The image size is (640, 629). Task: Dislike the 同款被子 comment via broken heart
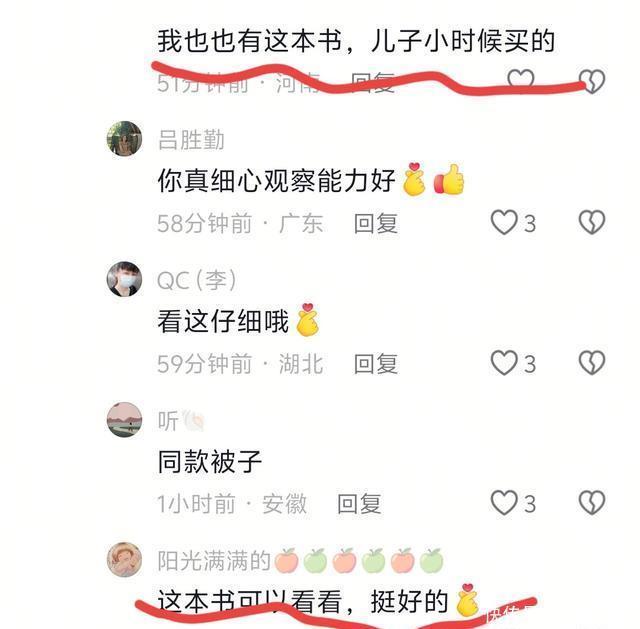pos(592,502)
